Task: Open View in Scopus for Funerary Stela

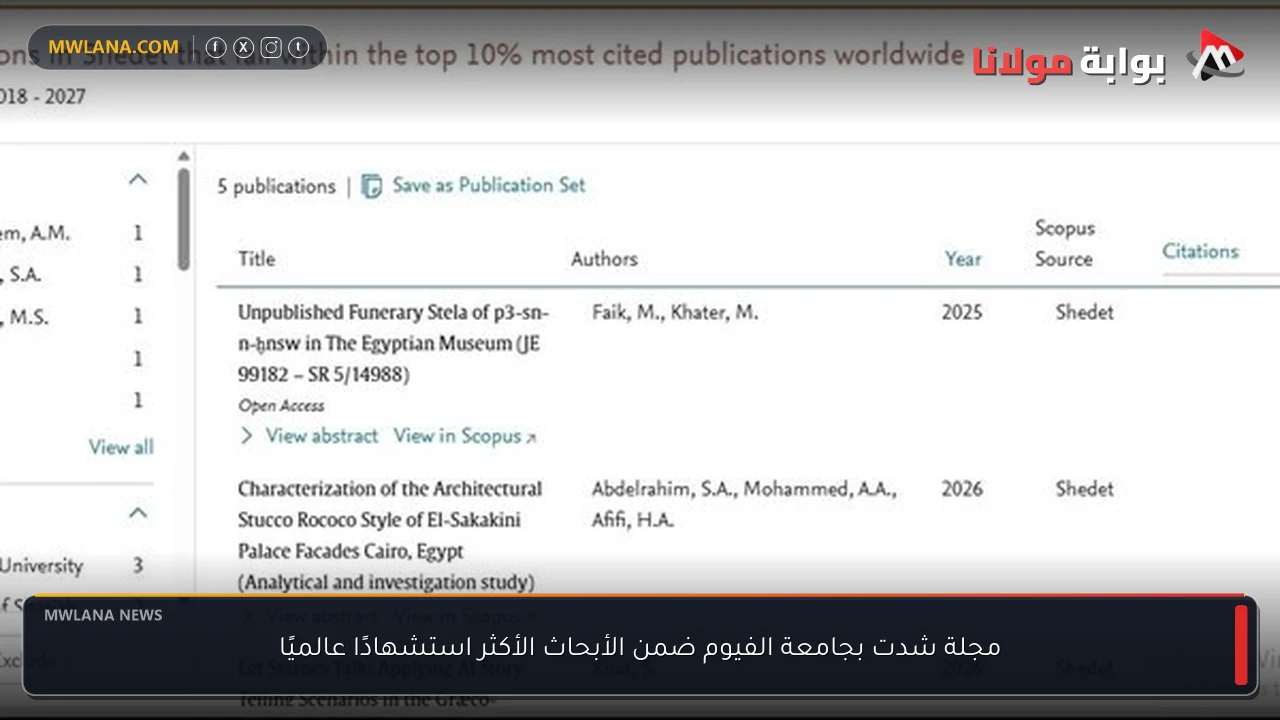Action: coord(457,436)
